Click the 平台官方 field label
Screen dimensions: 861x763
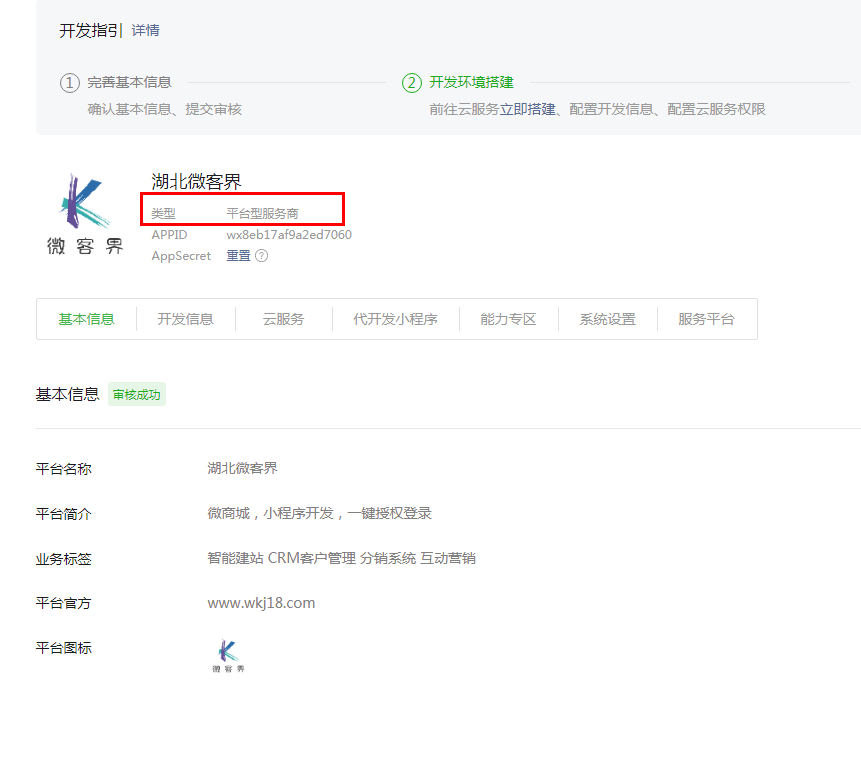(x=64, y=603)
